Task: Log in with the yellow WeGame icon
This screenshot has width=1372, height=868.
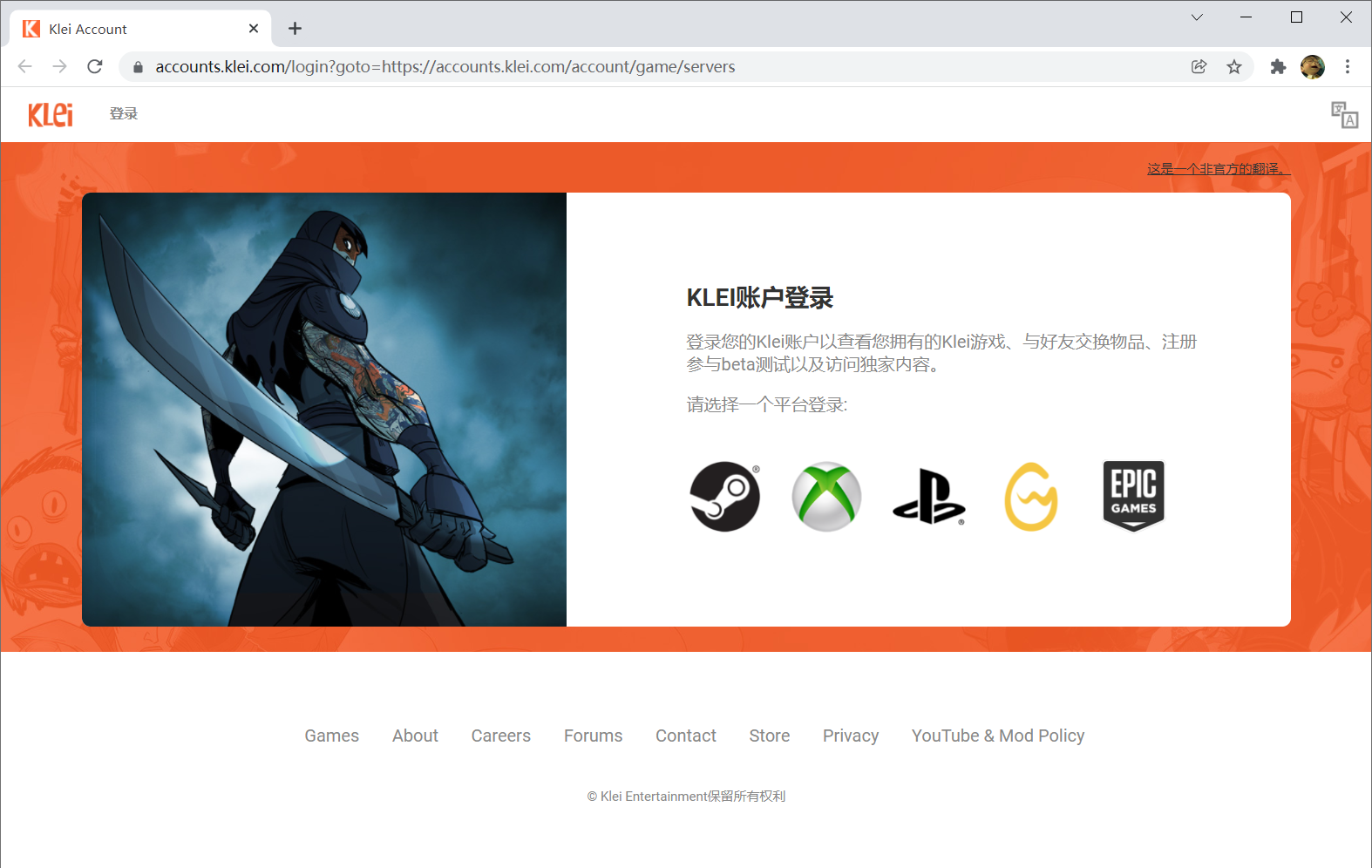Action: (1031, 497)
